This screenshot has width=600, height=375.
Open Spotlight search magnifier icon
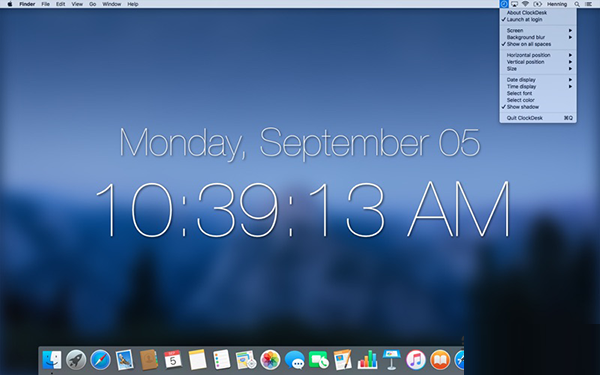coord(577,4)
